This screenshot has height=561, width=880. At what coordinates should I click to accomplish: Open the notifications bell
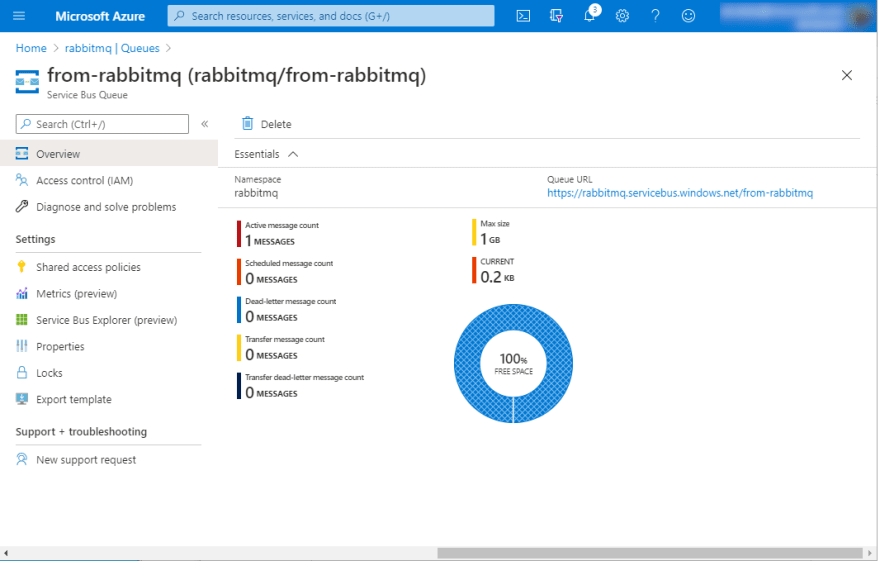[x=589, y=16]
